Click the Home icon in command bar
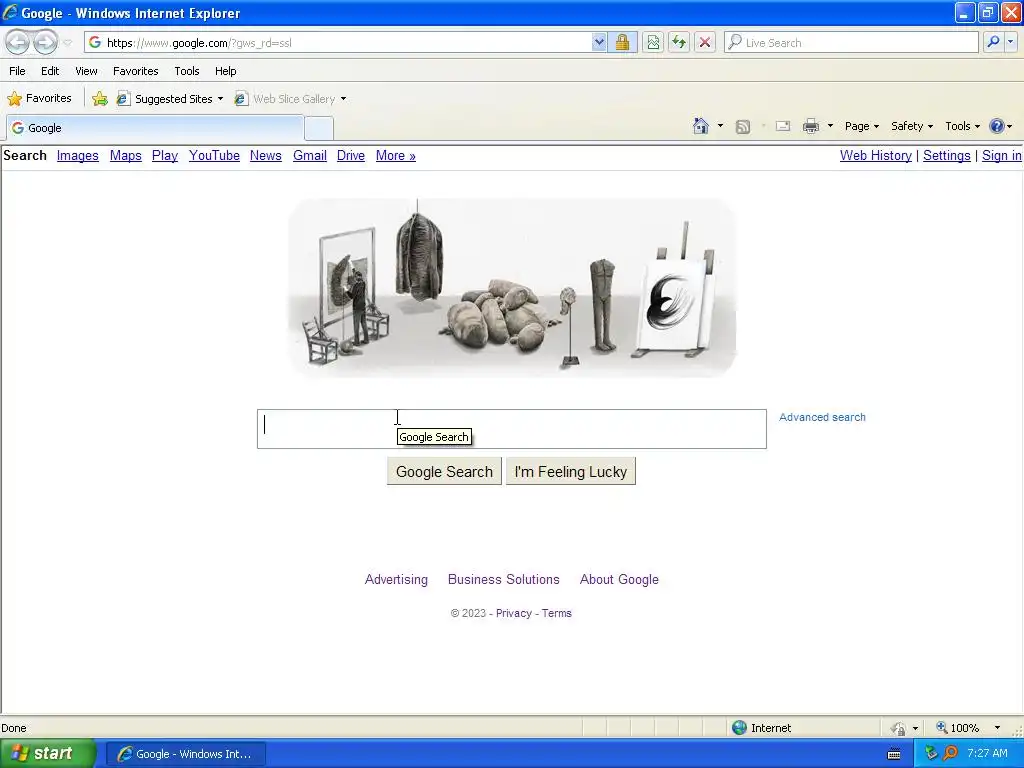The height and width of the screenshot is (768, 1024). (701, 125)
